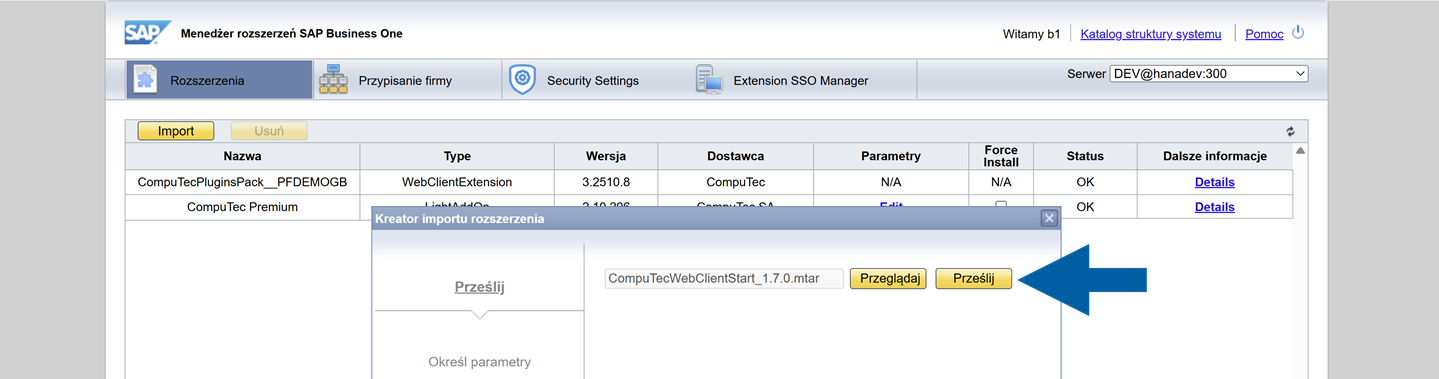Click the Parametry column header

[x=890, y=156]
